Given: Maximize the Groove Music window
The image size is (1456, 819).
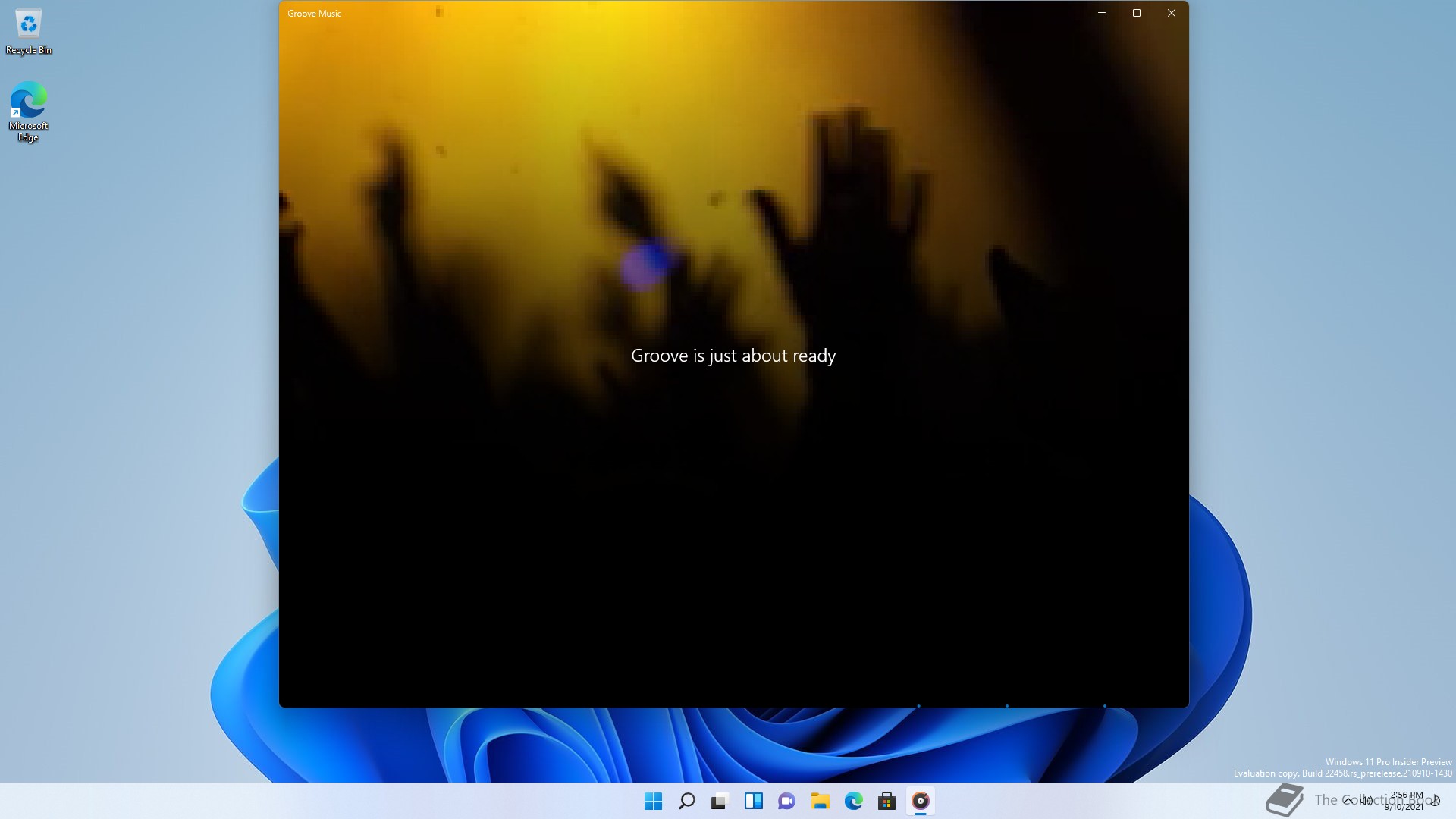Looking at the screenshot, I should (x=1137, y=13).
